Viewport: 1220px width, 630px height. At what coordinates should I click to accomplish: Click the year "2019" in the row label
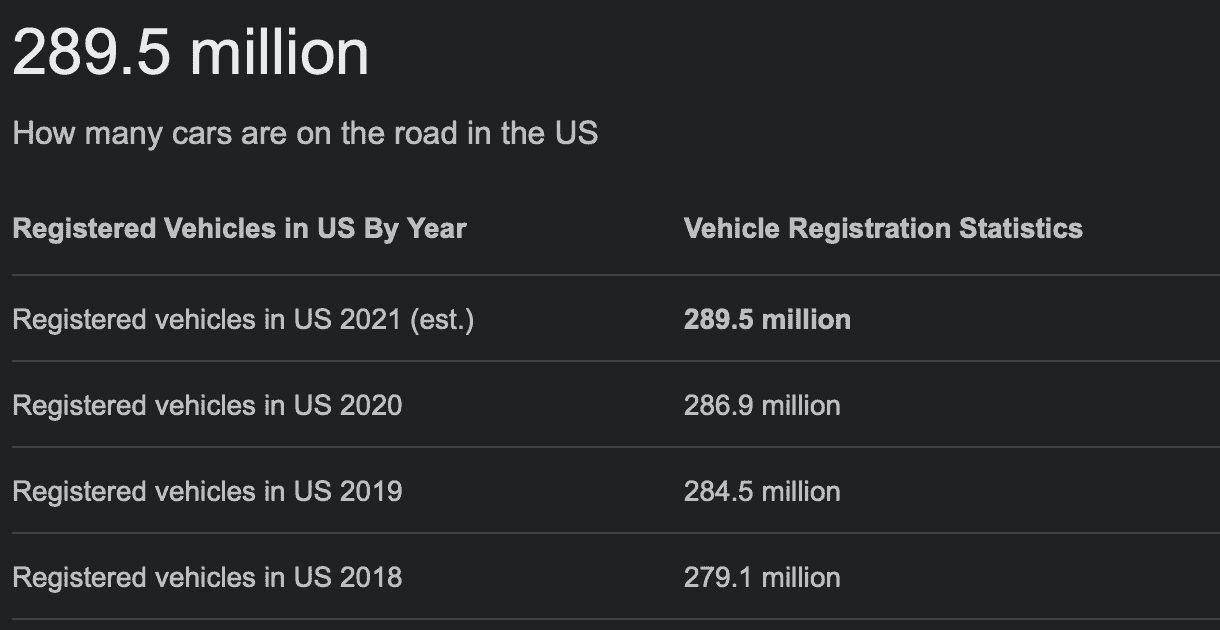click(x=373, y=491)
